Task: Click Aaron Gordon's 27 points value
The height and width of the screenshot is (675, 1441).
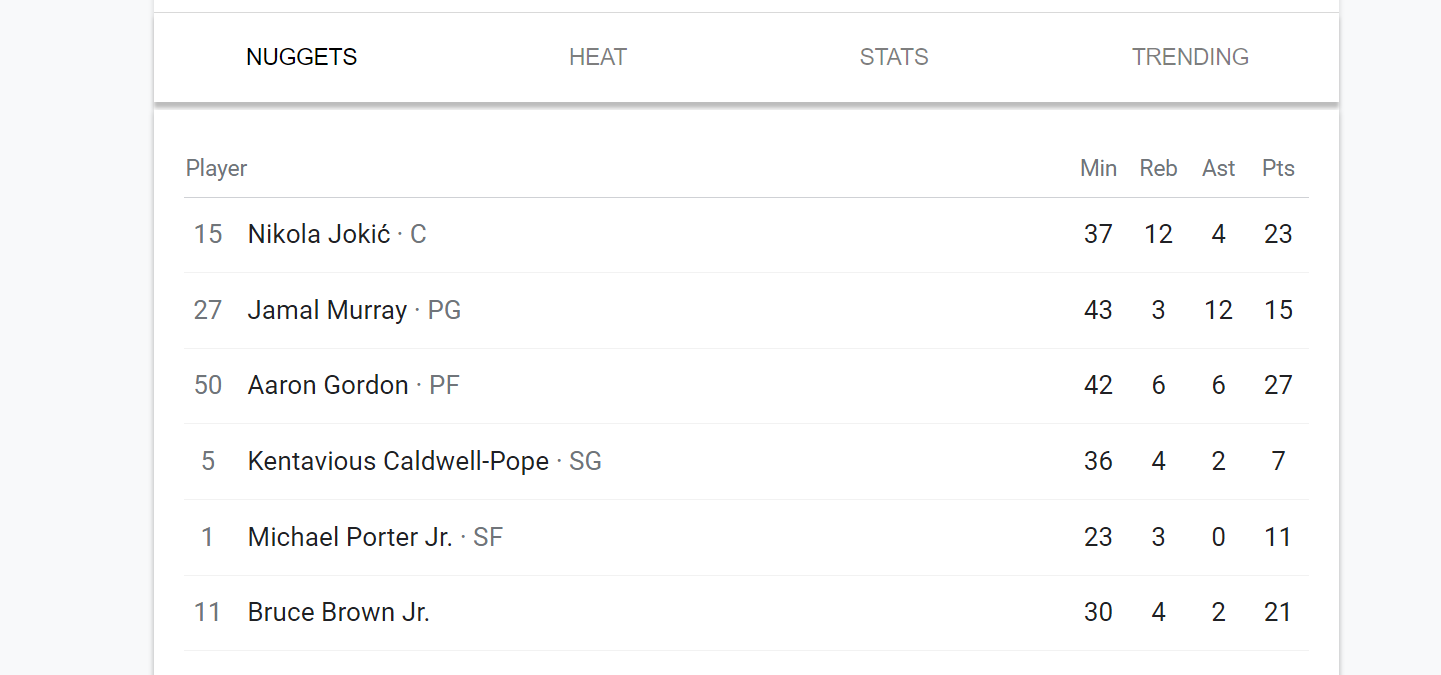Action: pyautogui.click(x=1278, y=385)
